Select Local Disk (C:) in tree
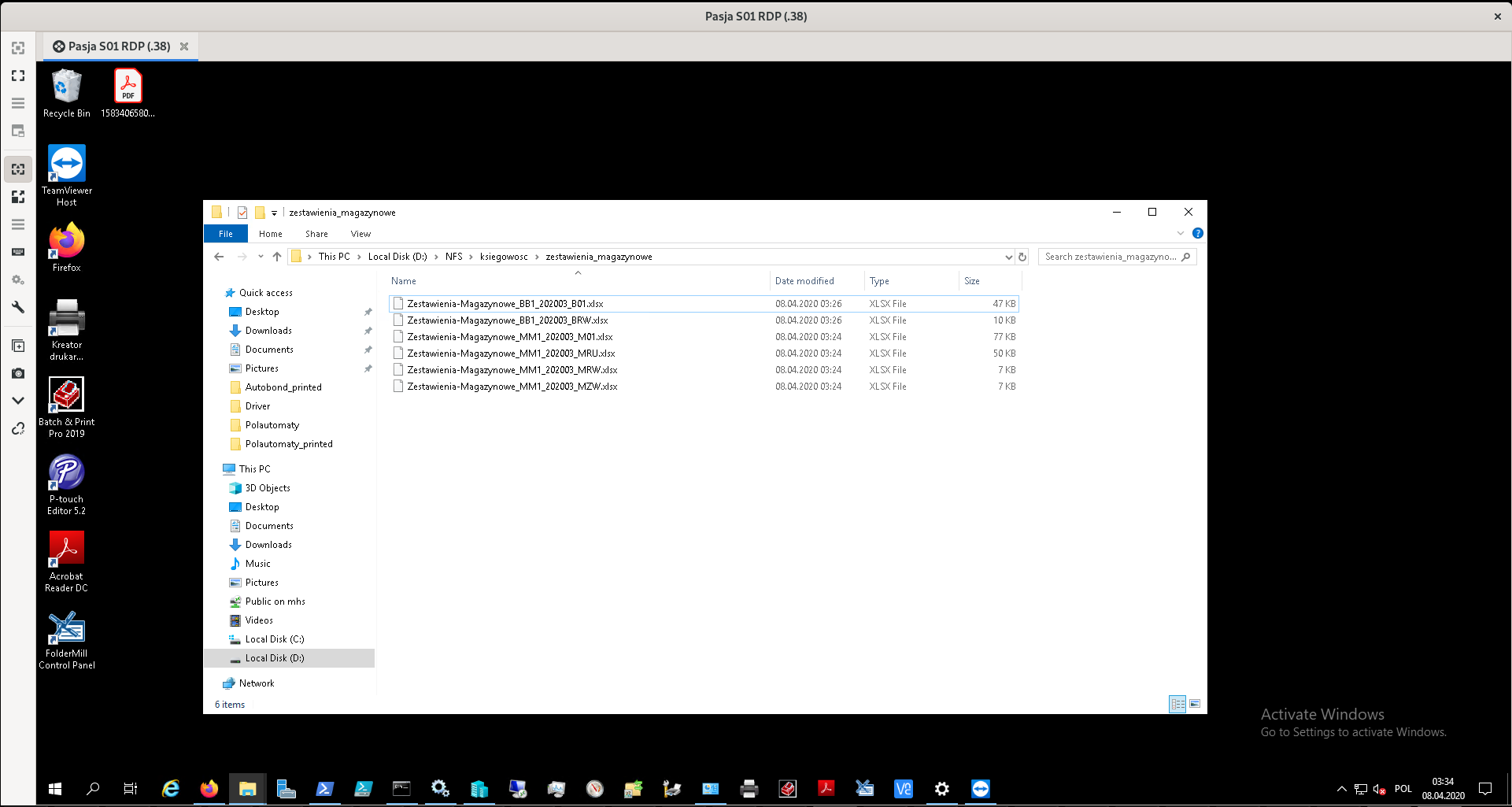The height and width of the screenshot is (807, 1512). tap(274, 639)
